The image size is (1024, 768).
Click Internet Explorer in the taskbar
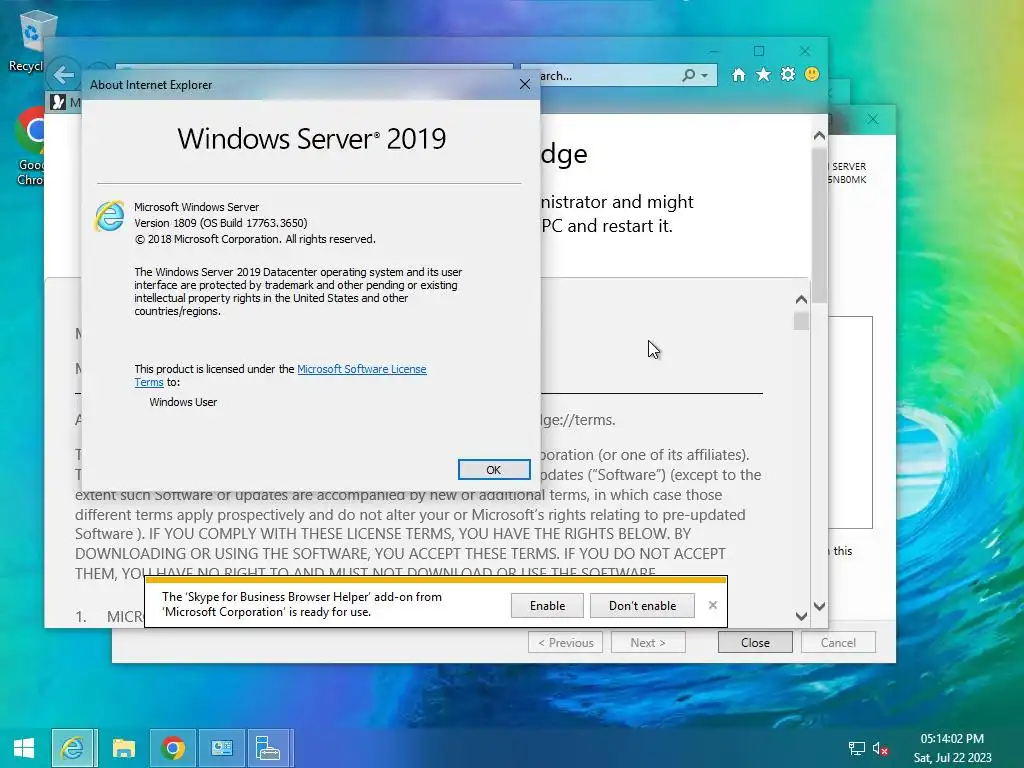click(x=74, y=748)
